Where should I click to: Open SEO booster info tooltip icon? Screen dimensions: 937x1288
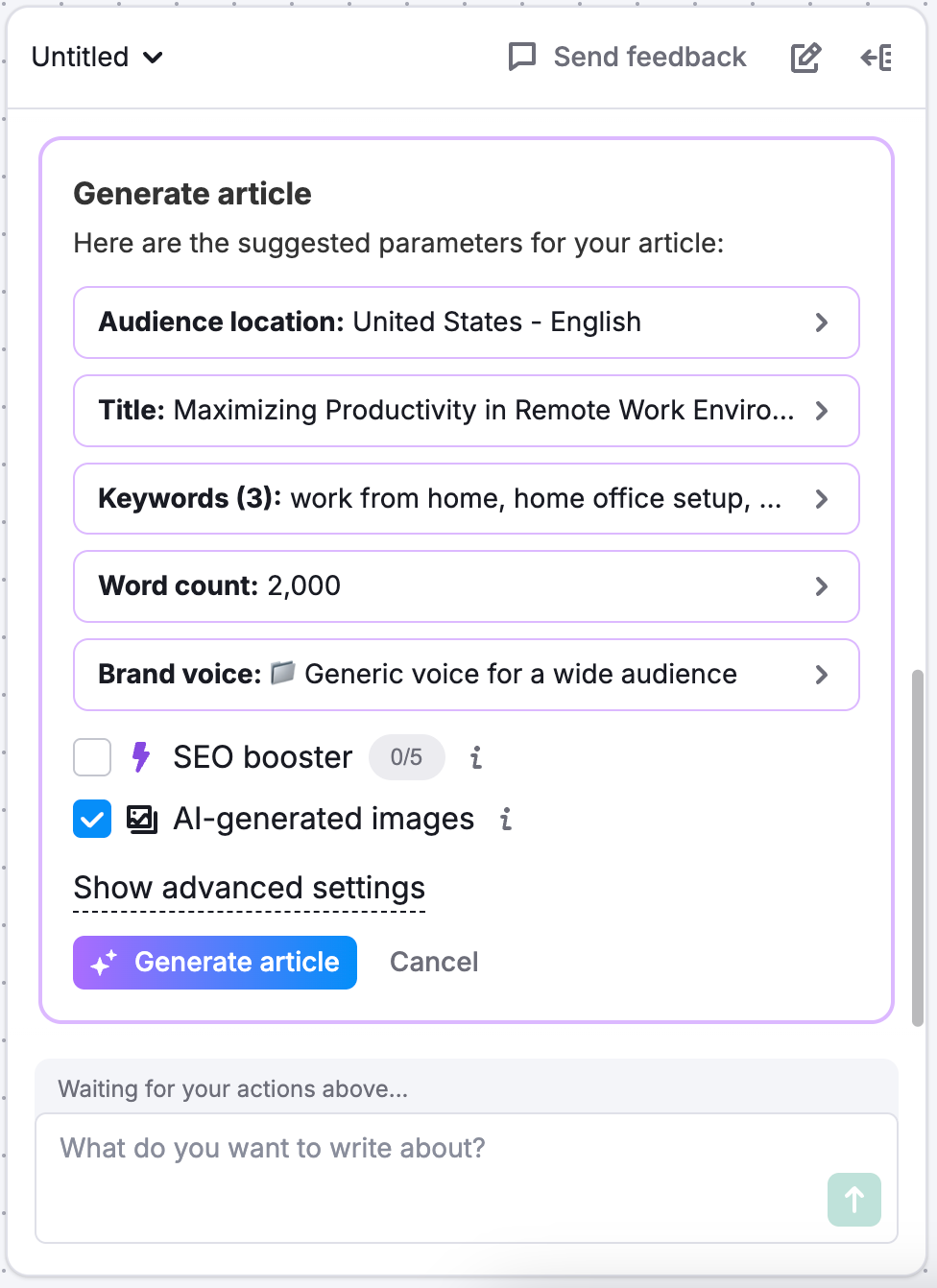point(475,757)
